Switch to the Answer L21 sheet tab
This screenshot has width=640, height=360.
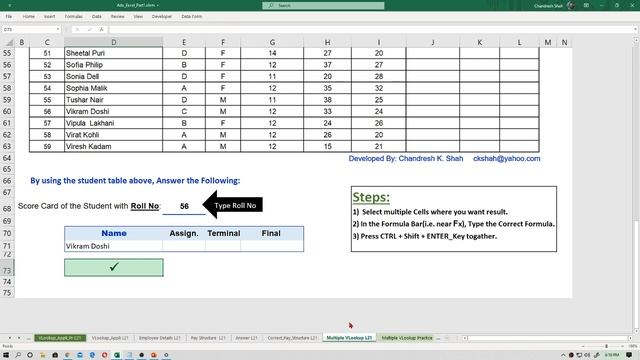[x=247, y=338]
